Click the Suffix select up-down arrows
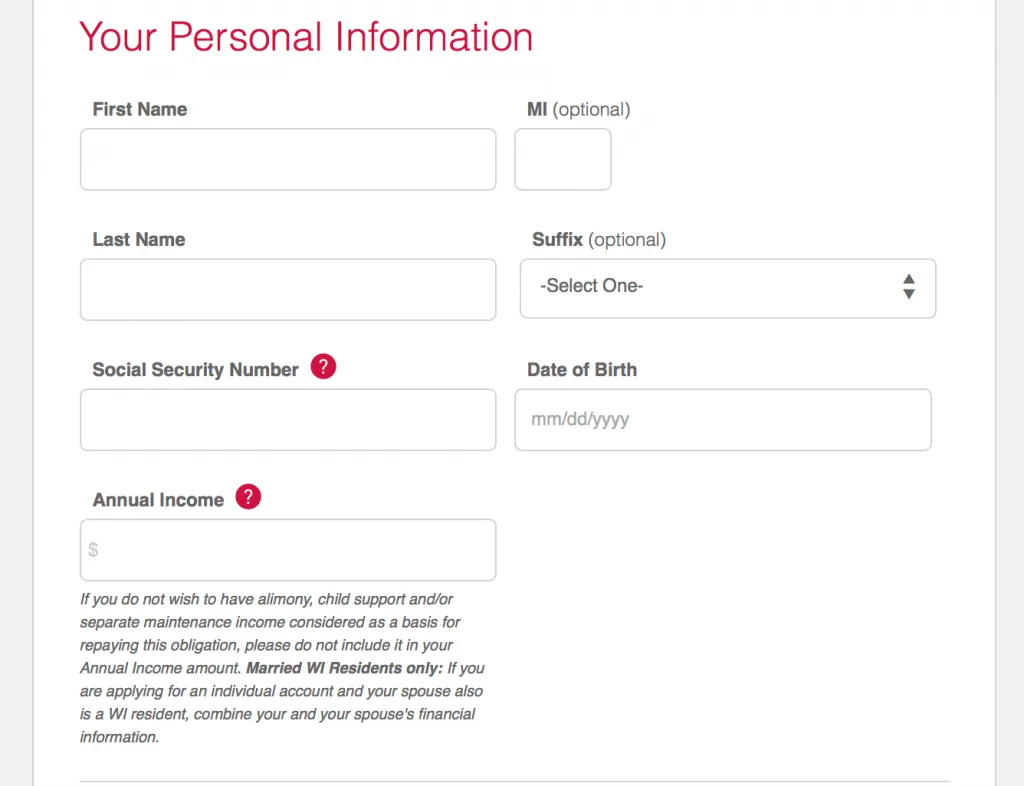 [x=908, y=287]
